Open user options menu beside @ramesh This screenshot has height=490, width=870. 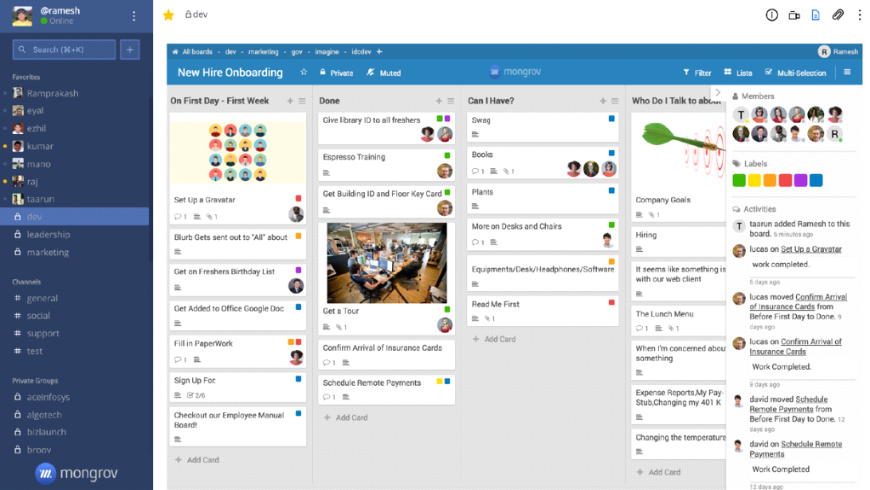(134, 16)
